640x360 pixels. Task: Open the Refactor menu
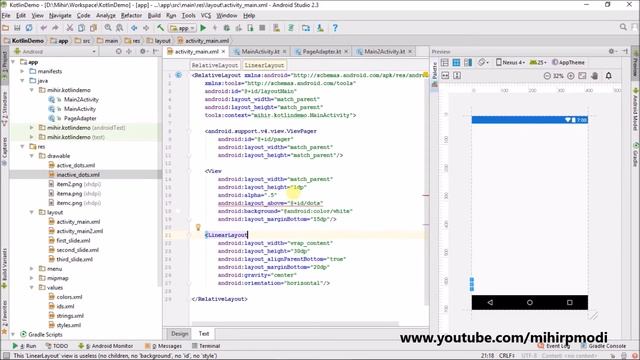[131, 16]
